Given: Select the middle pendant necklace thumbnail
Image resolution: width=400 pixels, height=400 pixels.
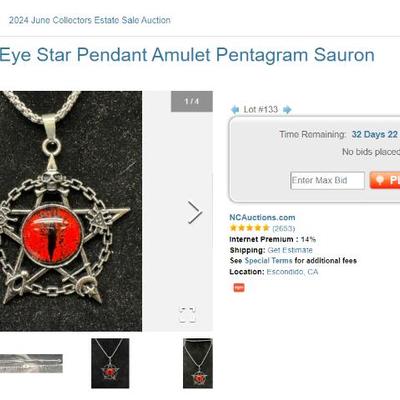Looking at the screenshot, I should point(110,363).
